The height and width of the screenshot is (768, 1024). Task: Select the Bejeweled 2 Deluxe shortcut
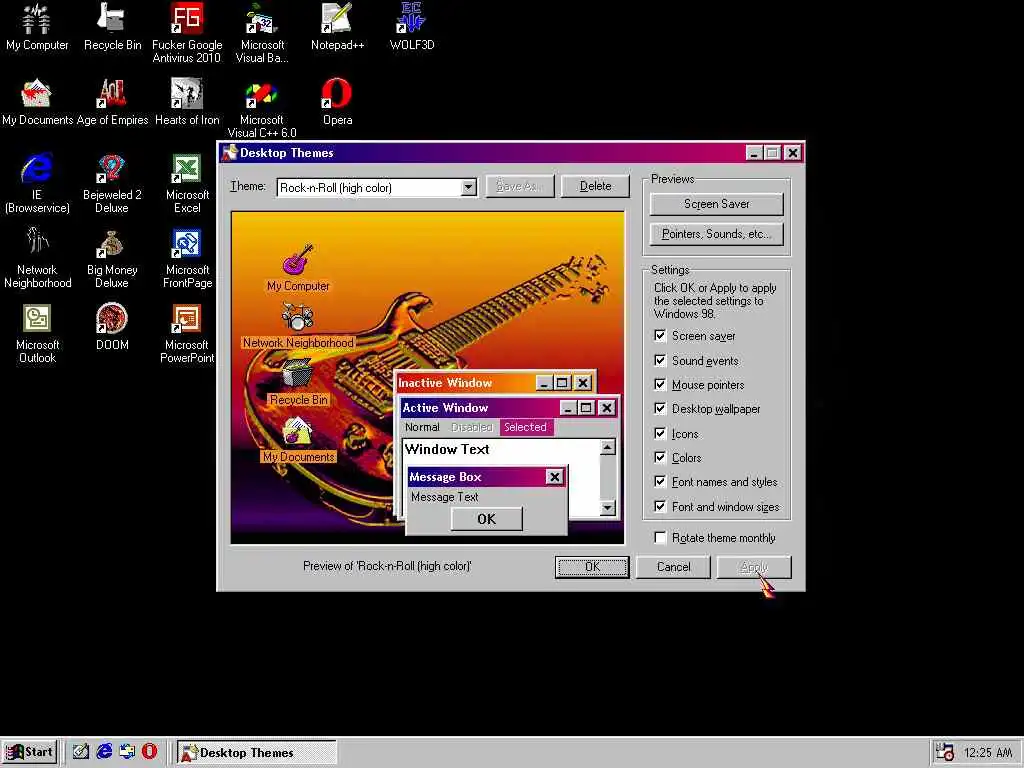tap(112, 183)
